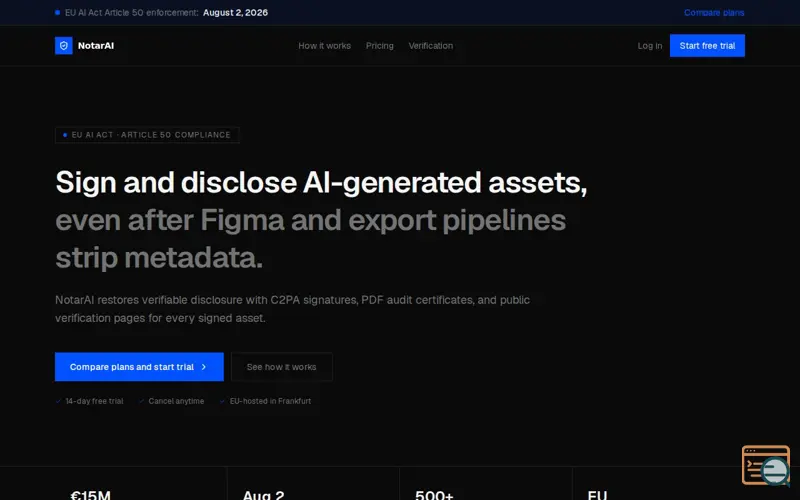
Task: Click the Start free trial button
Action: [707, 45]
